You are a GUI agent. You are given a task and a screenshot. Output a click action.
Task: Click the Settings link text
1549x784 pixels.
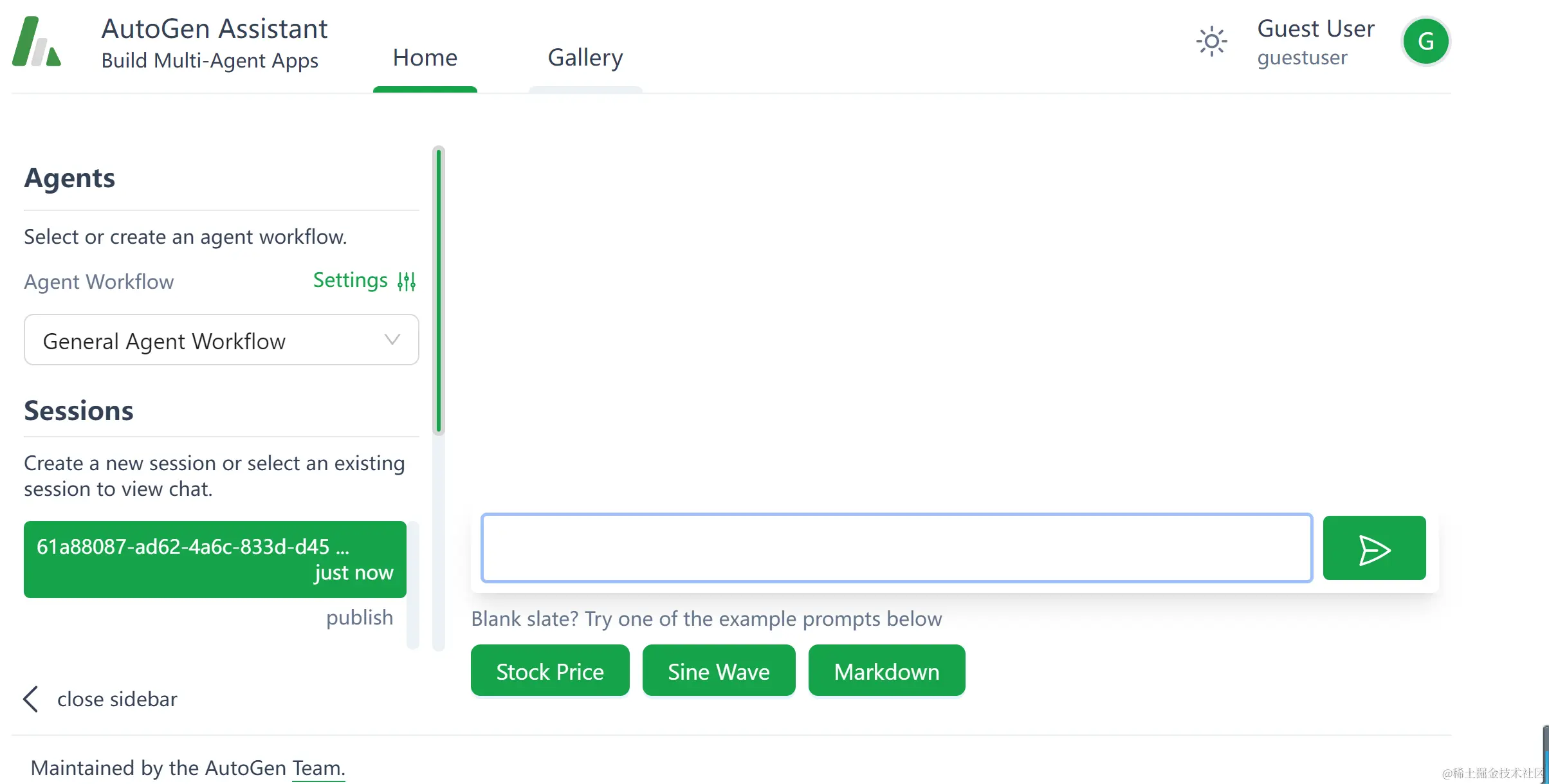point(350,280)
